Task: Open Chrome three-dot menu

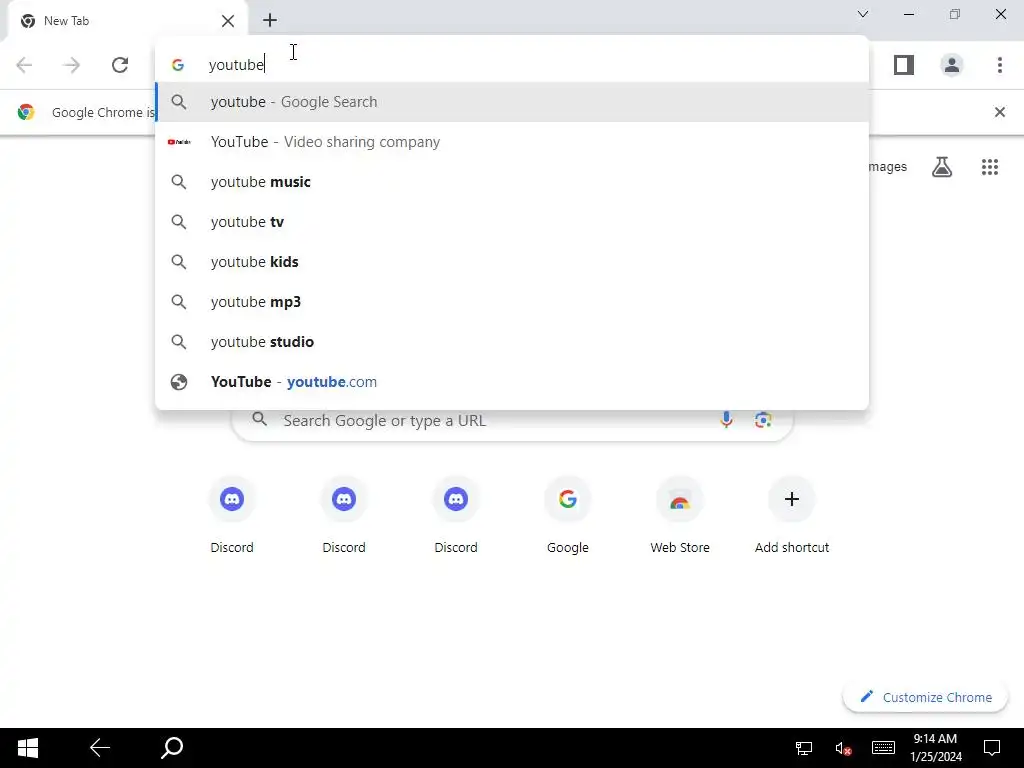Action: coord(1000,65)
